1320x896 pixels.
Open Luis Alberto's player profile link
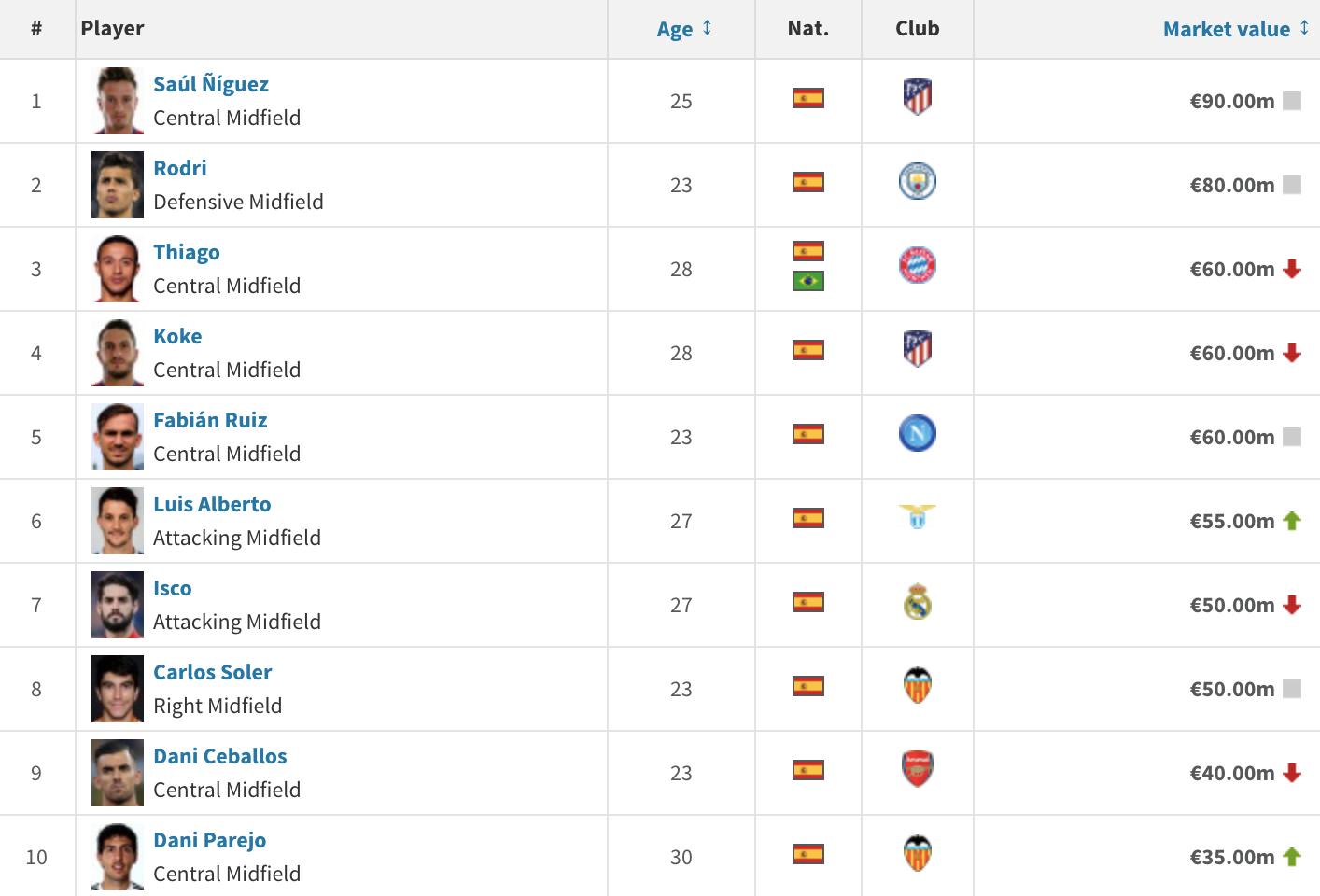tap(212, 504)
